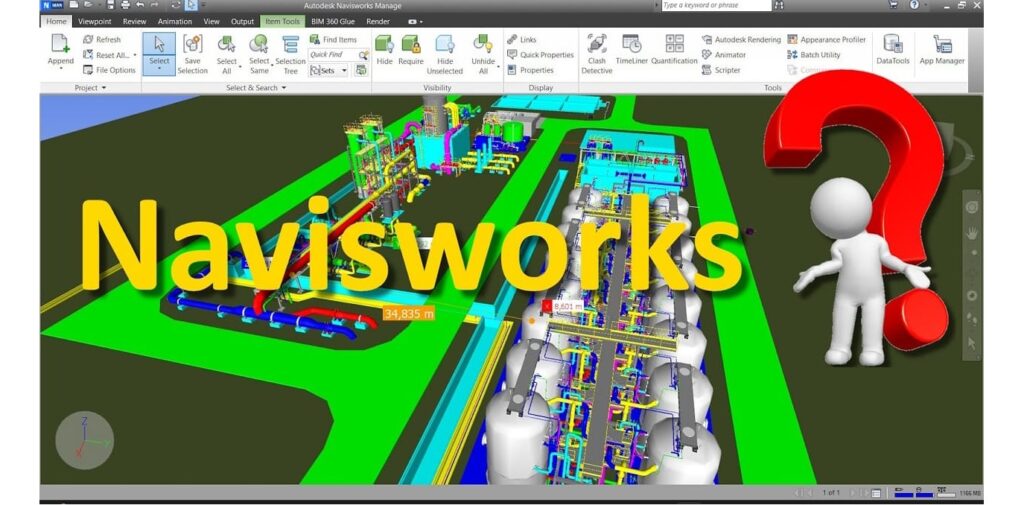Click the Select All icon
This screenshot has width=1024, height=505.
[x=227, y=44]
